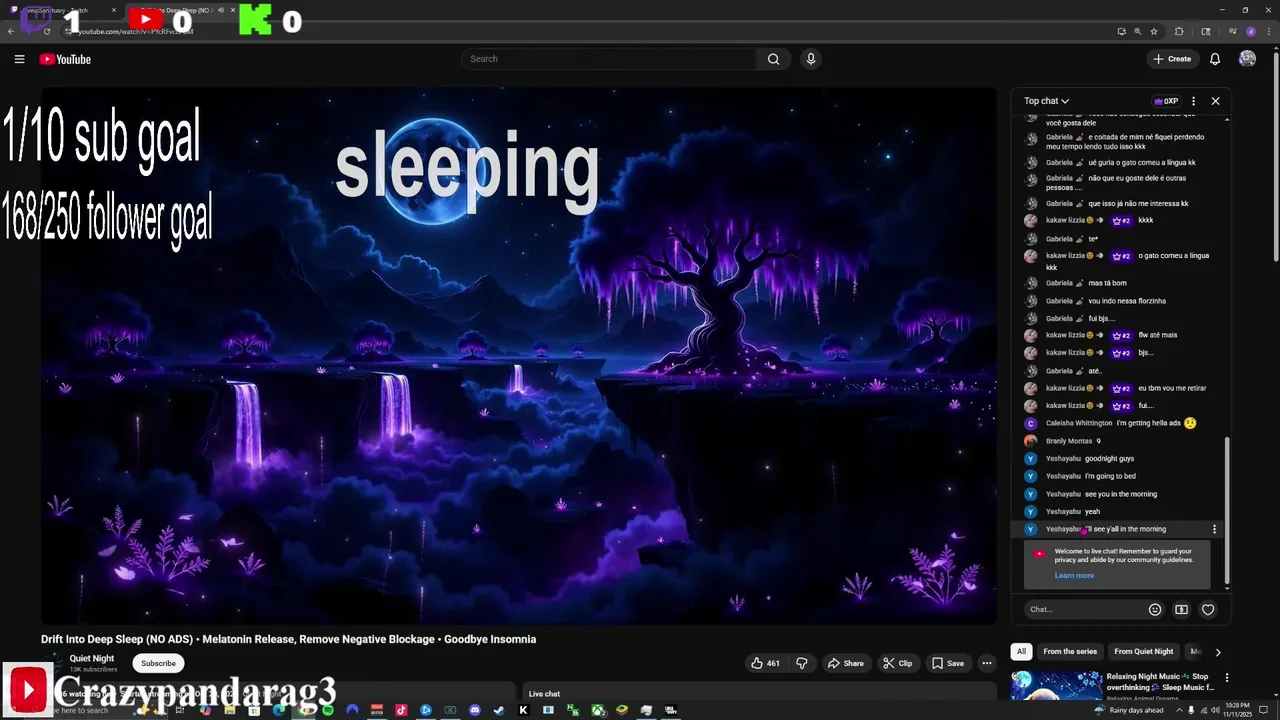Open live chat three-dot options menu
The height and width of the screenshot is (720, 1280).
pos(1193,101)
